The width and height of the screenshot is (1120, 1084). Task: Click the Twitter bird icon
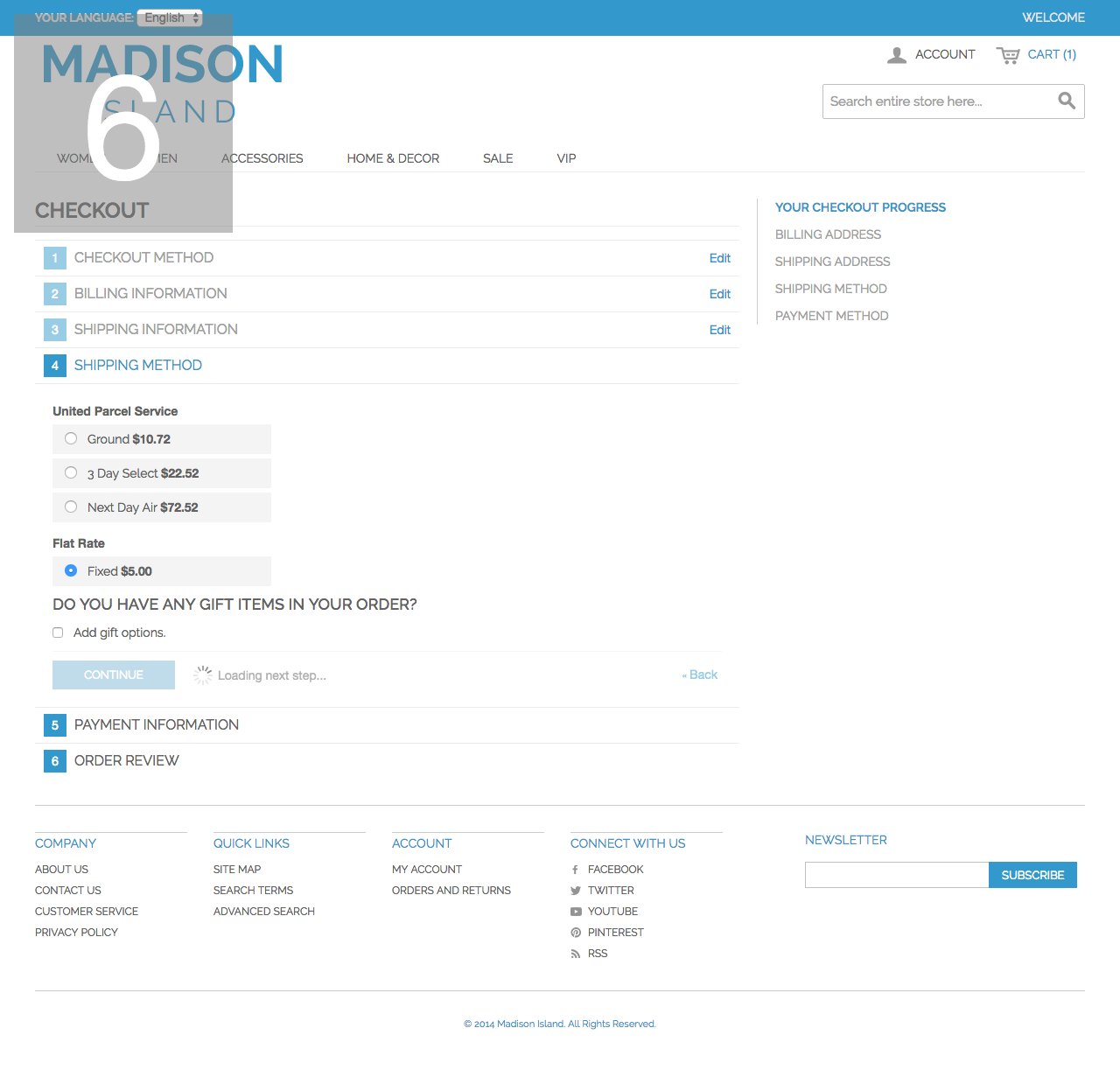[575, 891]
